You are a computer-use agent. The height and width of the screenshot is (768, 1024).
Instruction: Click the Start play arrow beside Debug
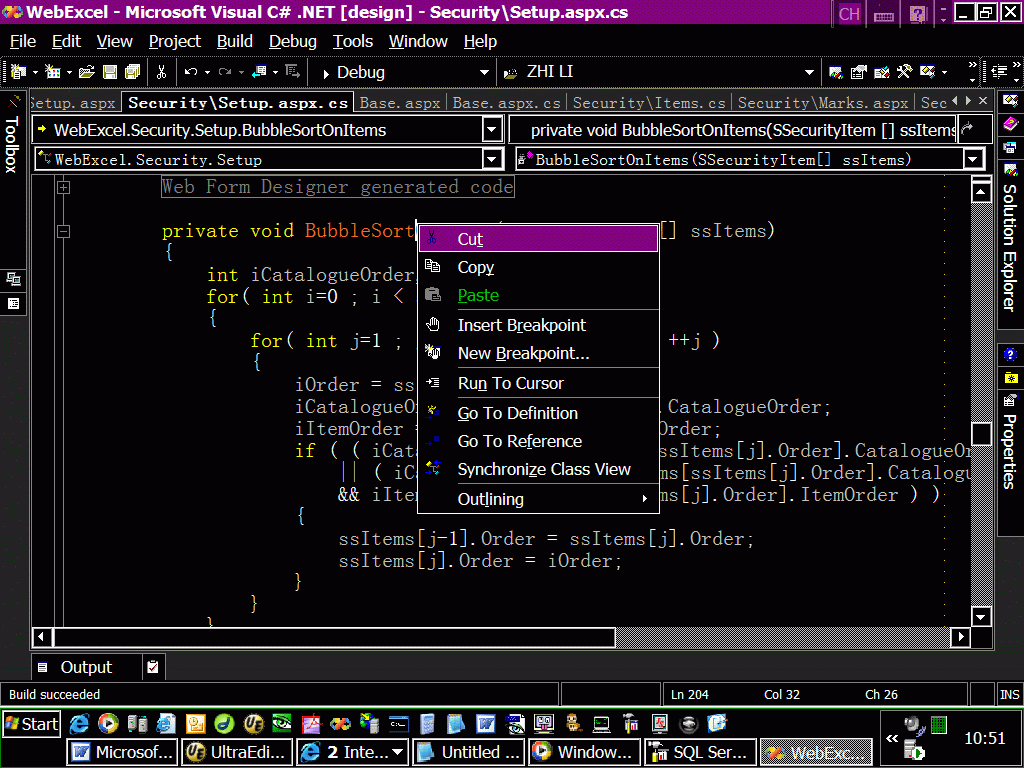(327, 73)
